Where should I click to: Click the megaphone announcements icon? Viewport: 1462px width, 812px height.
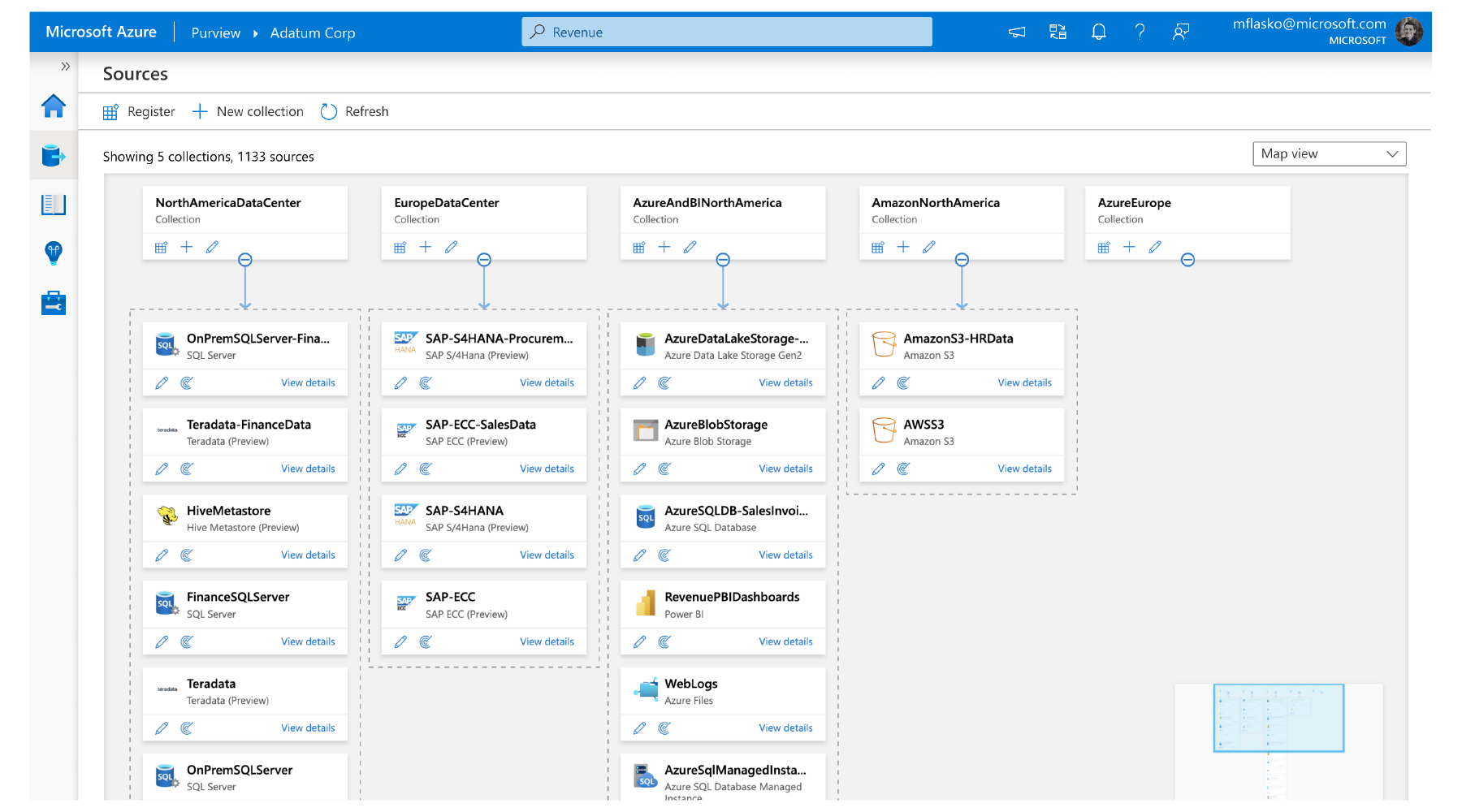pyautogui.click(x=1017, y=32)
